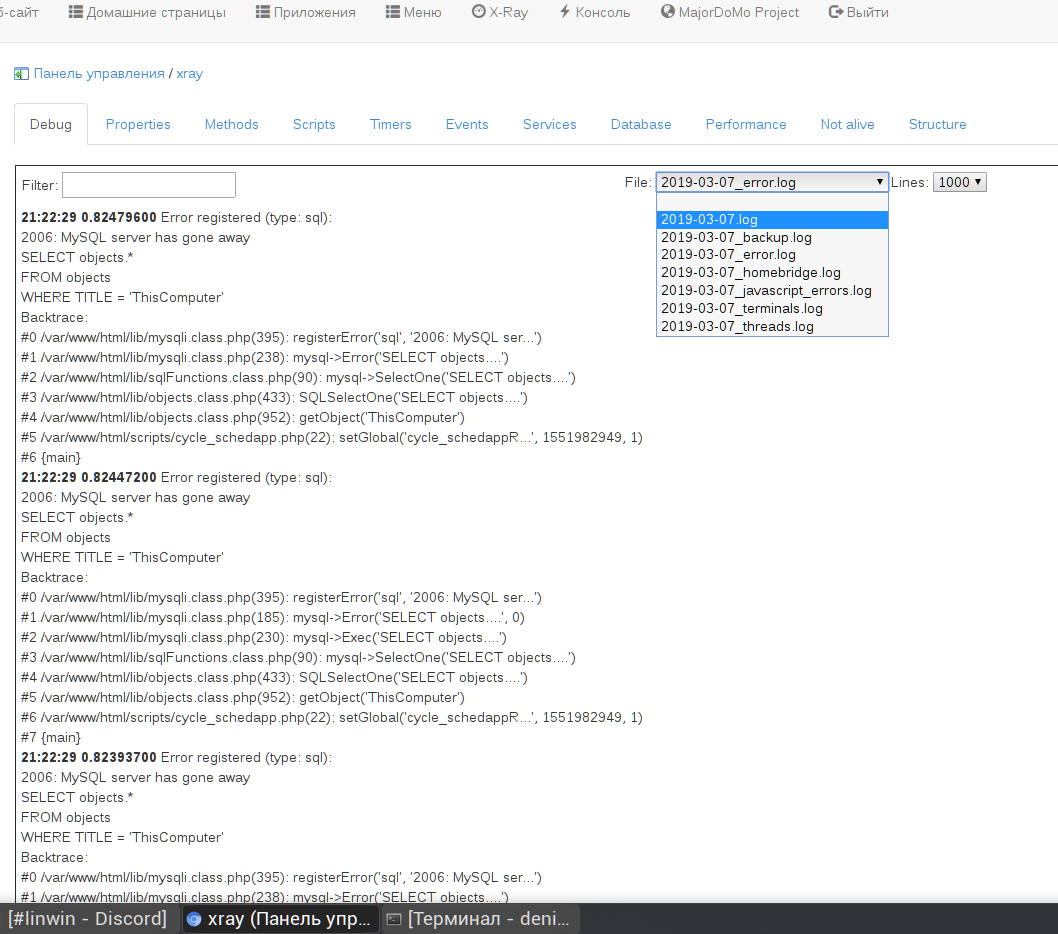This screenshot has height=934, width=1058.
Task: Click the list icon beside Домашние страницы
Action: click(76, 13)
